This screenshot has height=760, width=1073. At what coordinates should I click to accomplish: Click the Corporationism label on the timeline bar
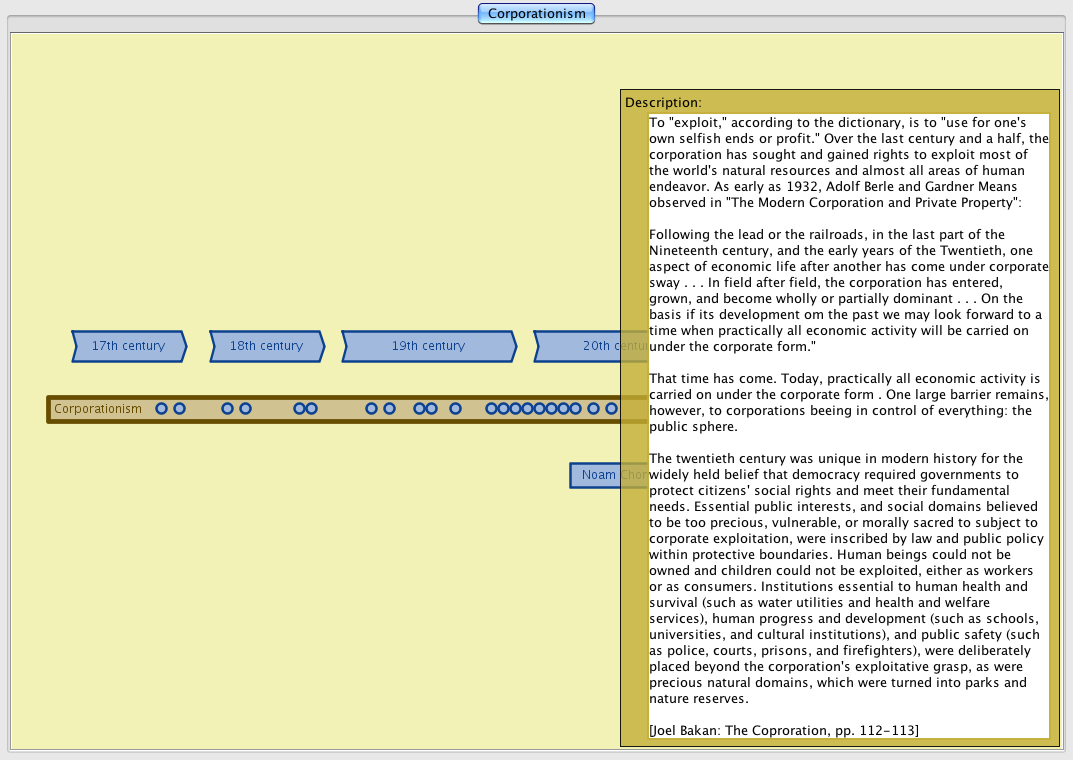98,409
